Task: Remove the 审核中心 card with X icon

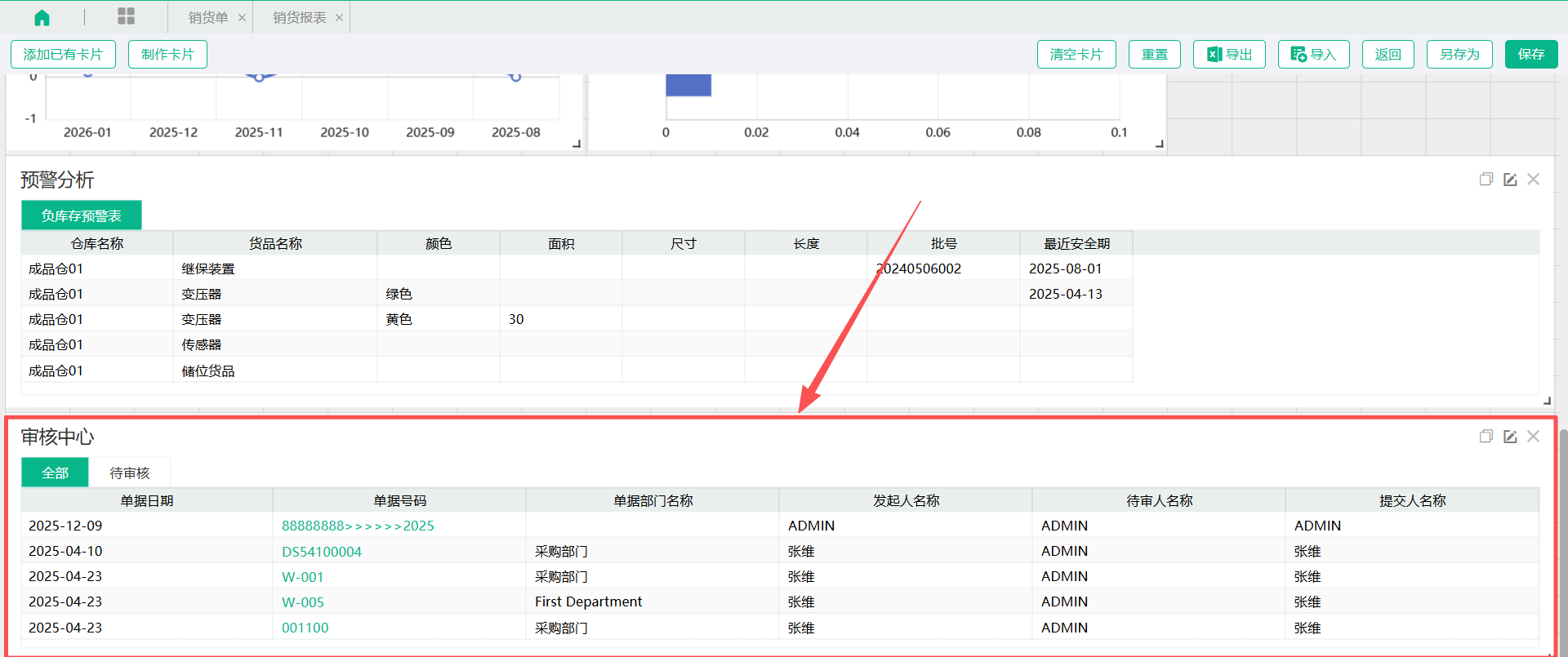Action: point(1533,437)
